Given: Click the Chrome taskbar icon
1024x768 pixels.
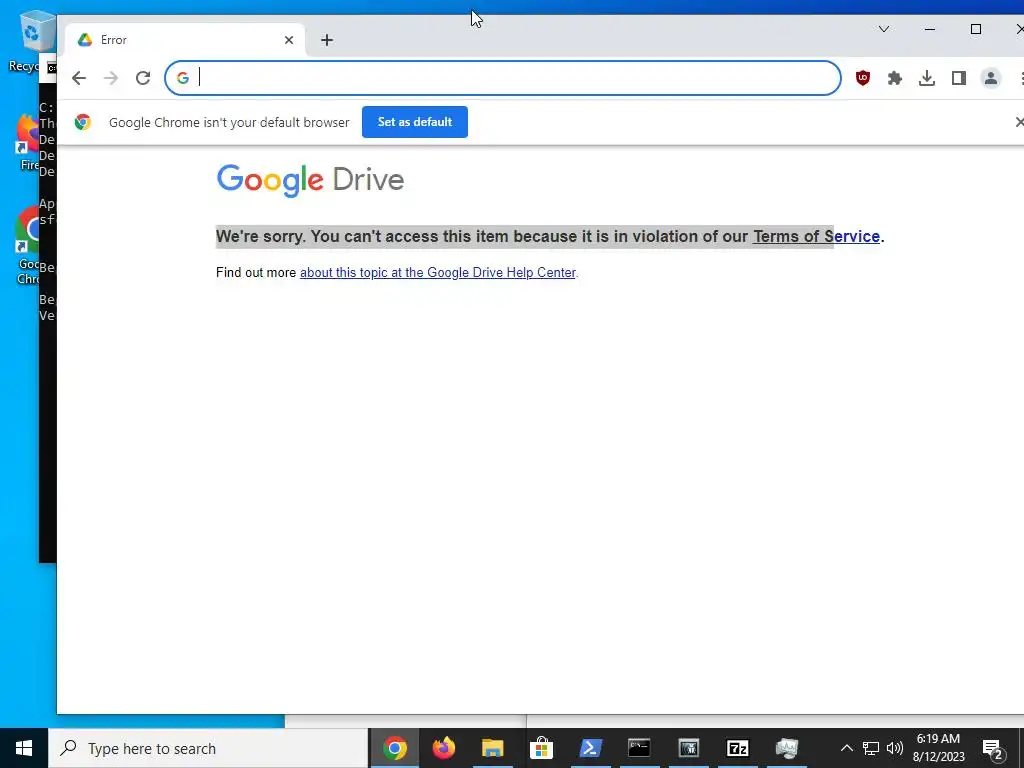Looking at the screenshot, I should click(x=395, y=748).
